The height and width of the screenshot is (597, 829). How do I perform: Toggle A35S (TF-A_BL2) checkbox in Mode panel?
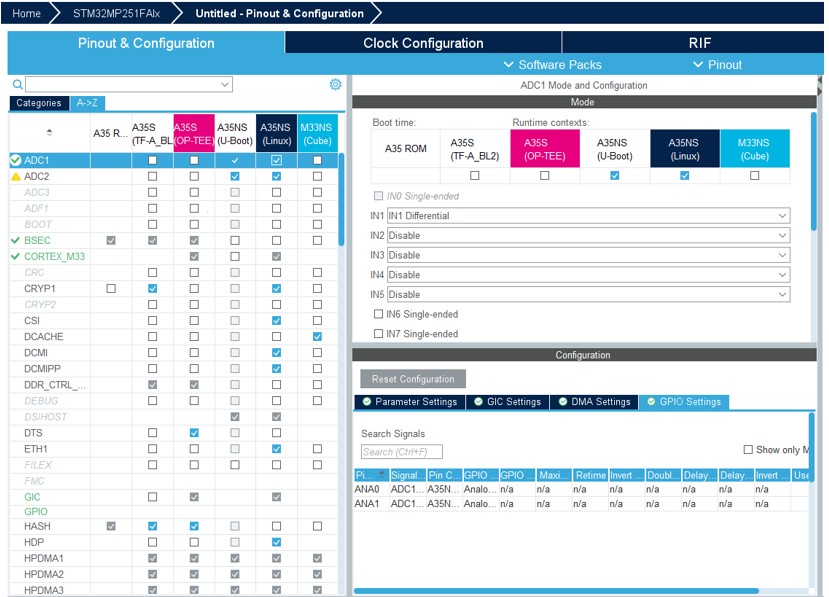(475, 176)
